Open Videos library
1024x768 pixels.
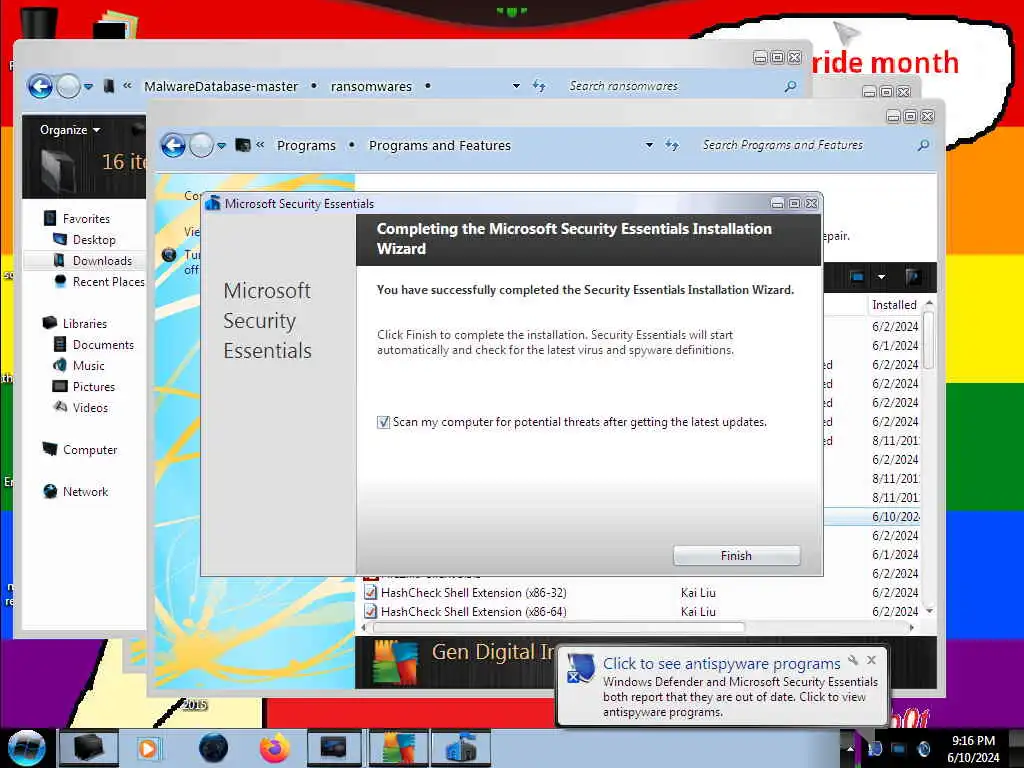90,408
